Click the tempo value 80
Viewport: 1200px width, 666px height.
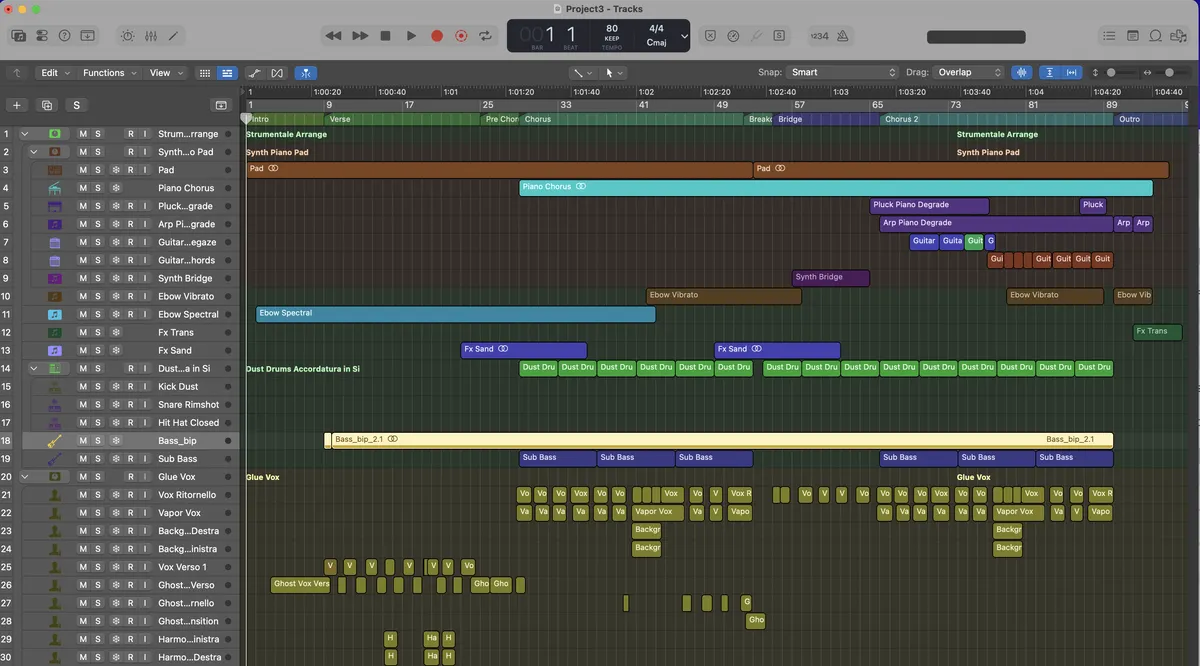[612, 29]
